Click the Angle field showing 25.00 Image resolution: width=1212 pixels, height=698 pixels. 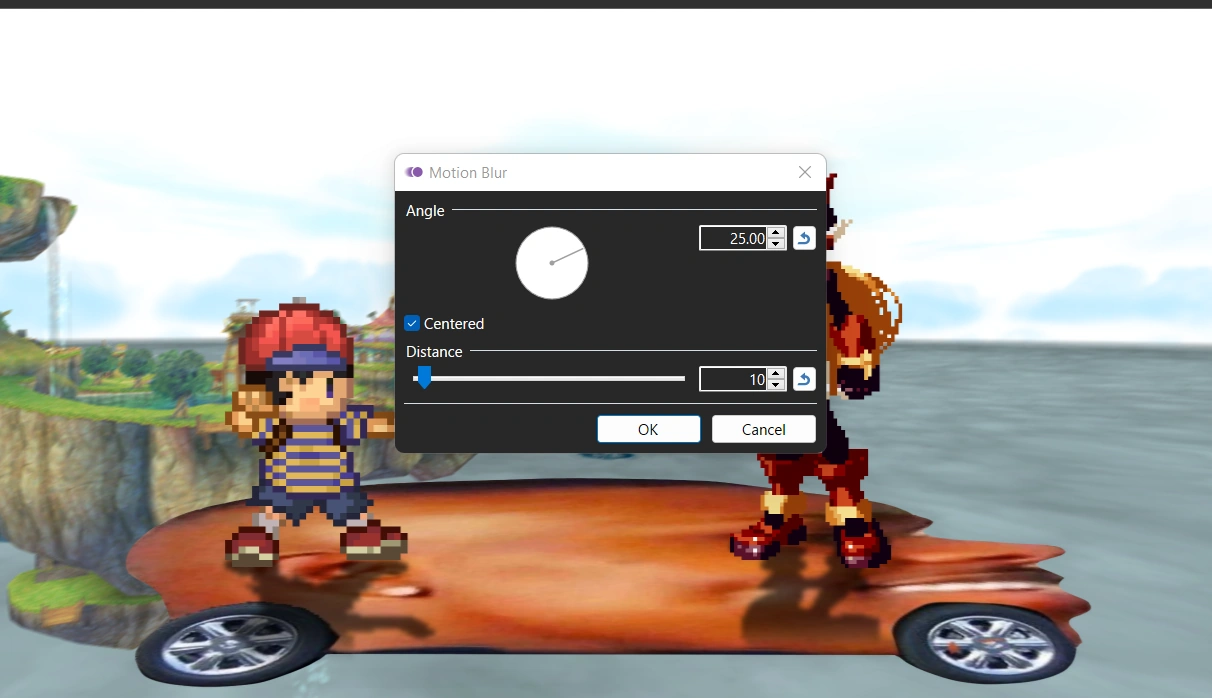point(733,238)
